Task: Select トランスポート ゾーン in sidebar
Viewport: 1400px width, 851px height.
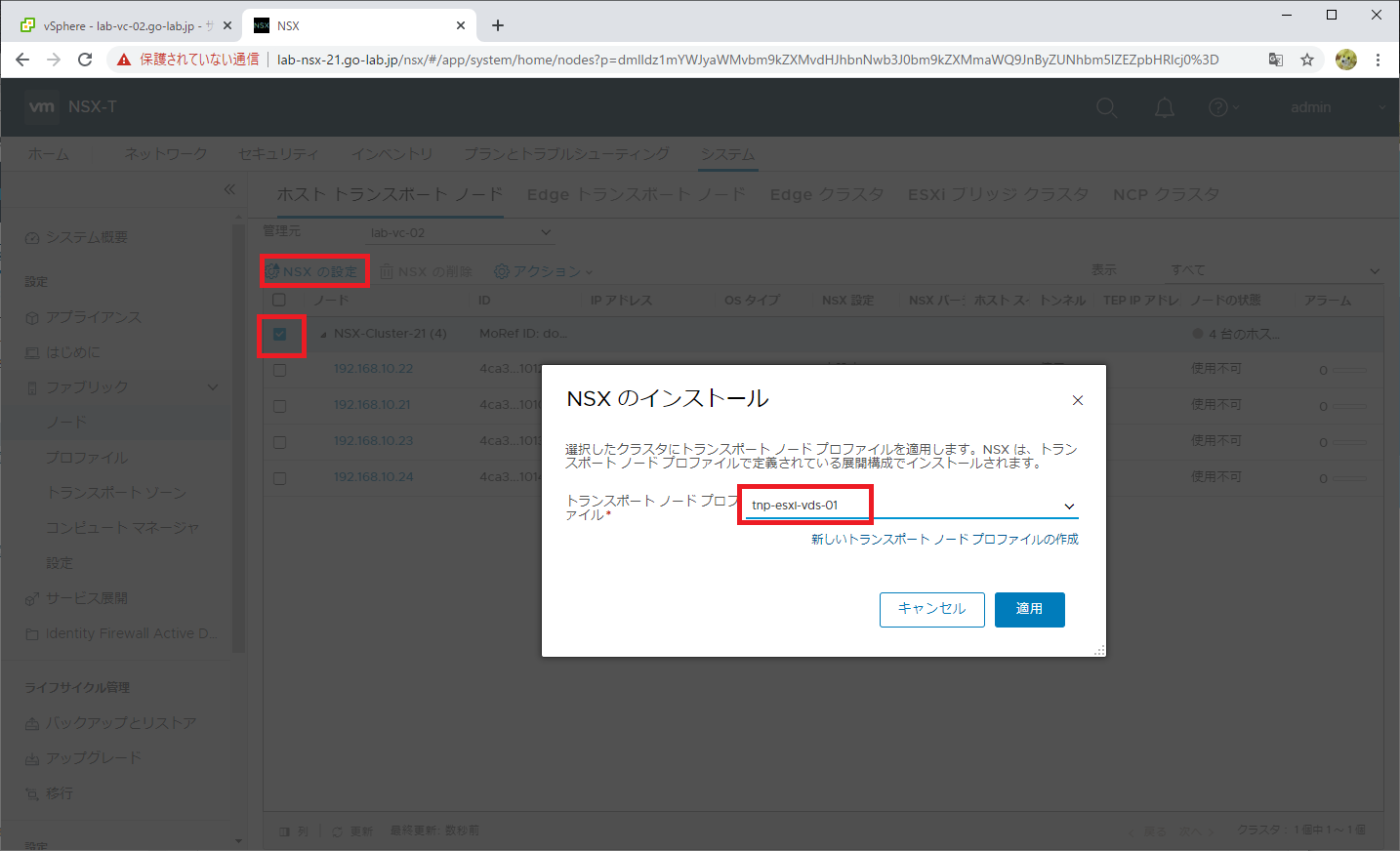Action: 115,493
